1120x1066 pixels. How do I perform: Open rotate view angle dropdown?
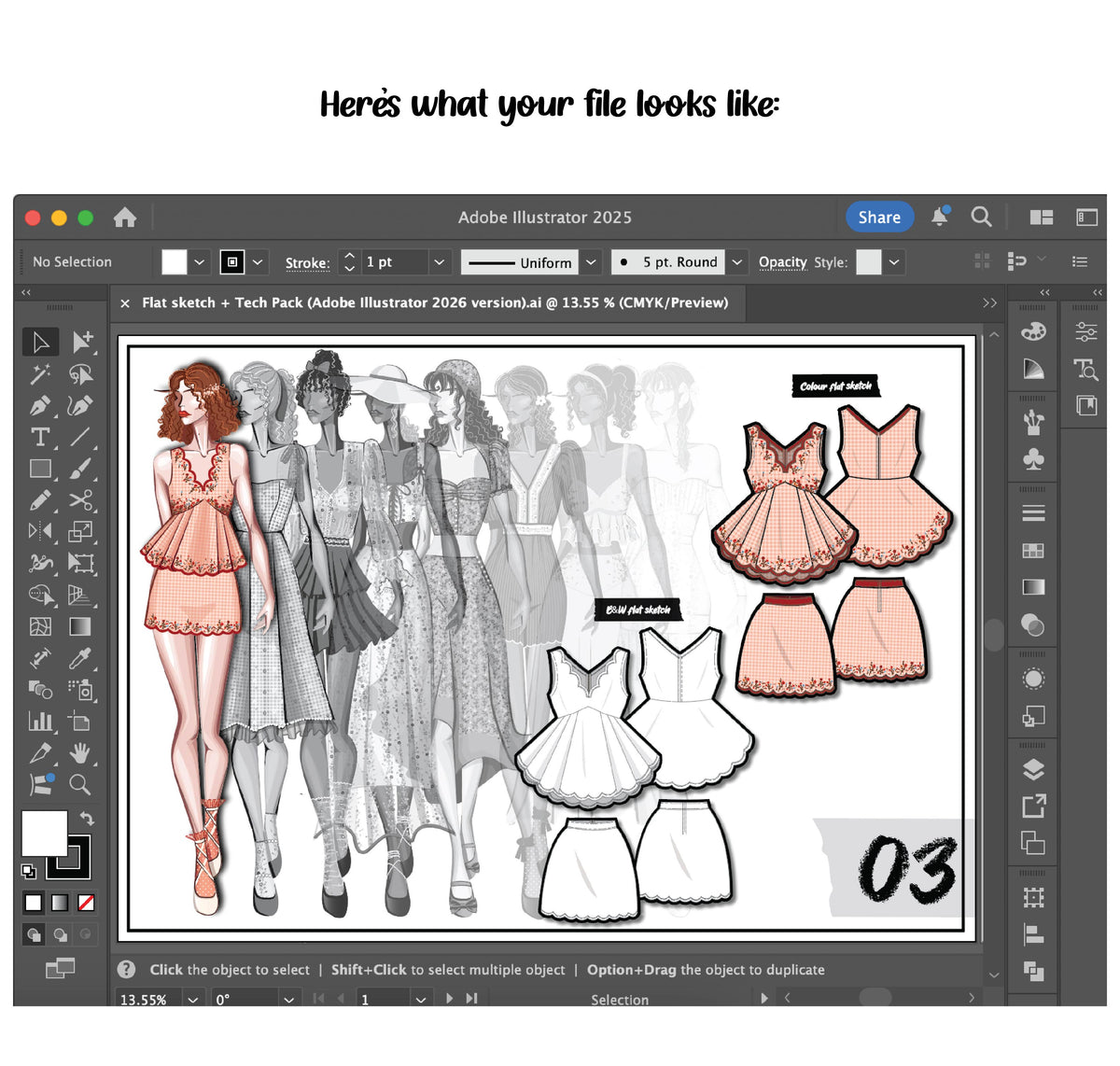[x=289, y=999]
